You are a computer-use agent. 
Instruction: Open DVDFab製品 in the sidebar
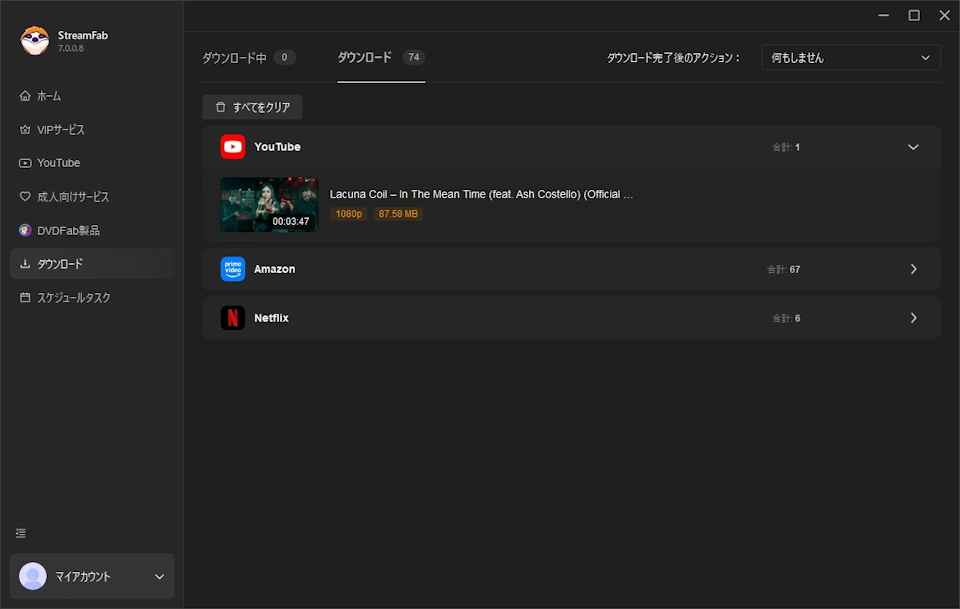click(68, 230)
